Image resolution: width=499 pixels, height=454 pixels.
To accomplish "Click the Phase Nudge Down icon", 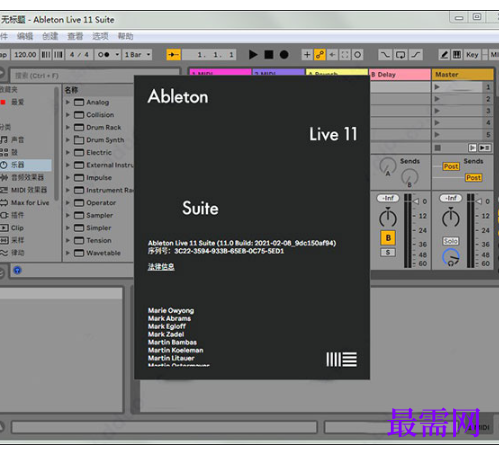I will pos(46,55).
